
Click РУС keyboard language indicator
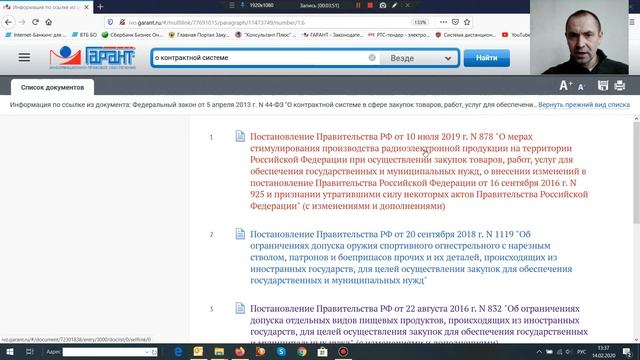(582, 351)
